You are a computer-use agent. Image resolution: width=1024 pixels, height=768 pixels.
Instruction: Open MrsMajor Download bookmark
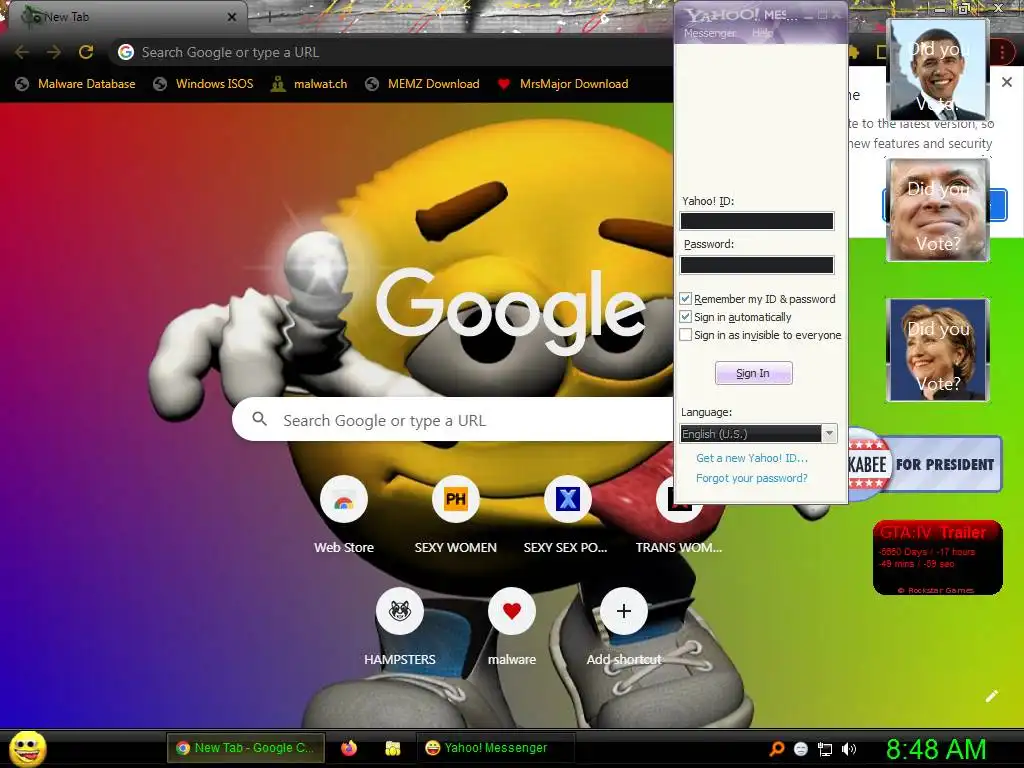(x=563, y=84)
